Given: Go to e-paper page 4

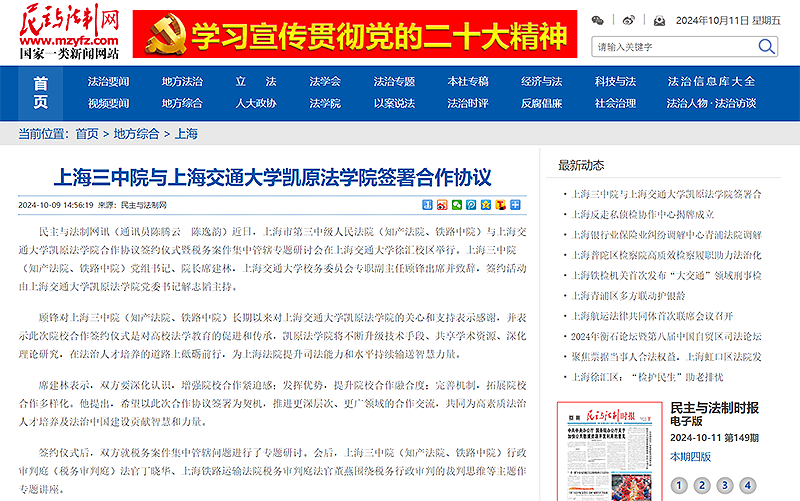Looking at the screenshot, I should click(747, 485).
